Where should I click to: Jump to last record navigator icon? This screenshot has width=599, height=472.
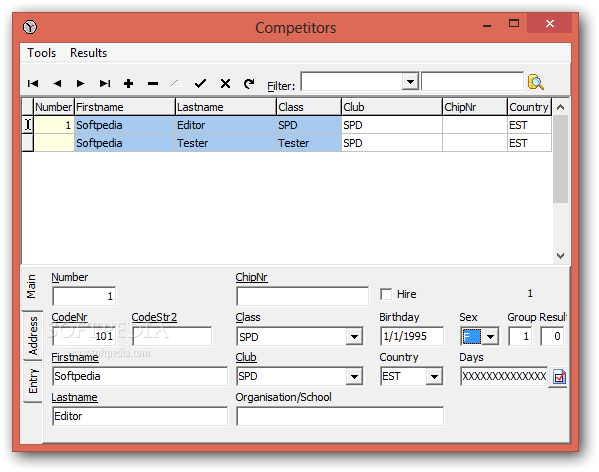click(105, 83)
